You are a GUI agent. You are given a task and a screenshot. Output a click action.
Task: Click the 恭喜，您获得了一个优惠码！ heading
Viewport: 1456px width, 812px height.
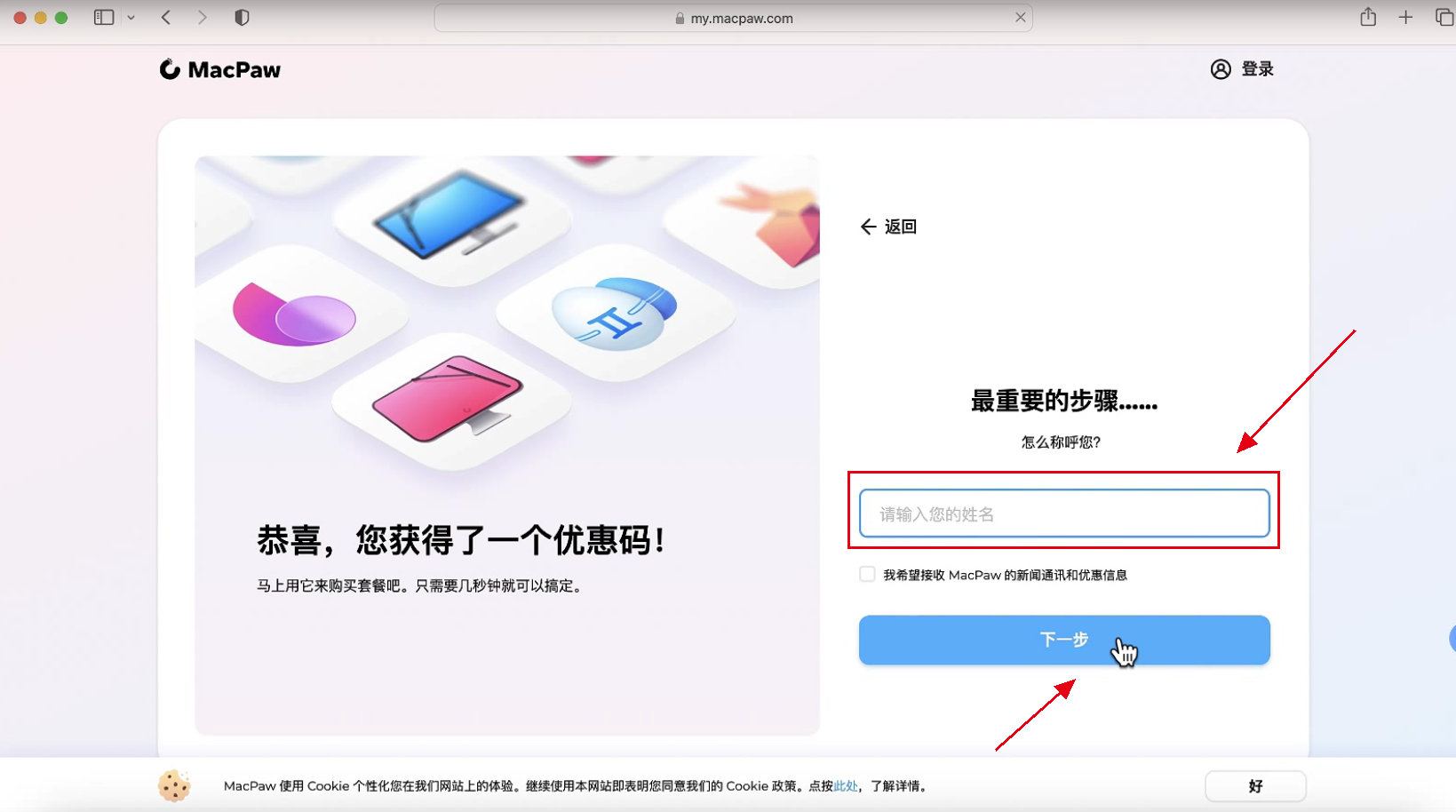462,540
